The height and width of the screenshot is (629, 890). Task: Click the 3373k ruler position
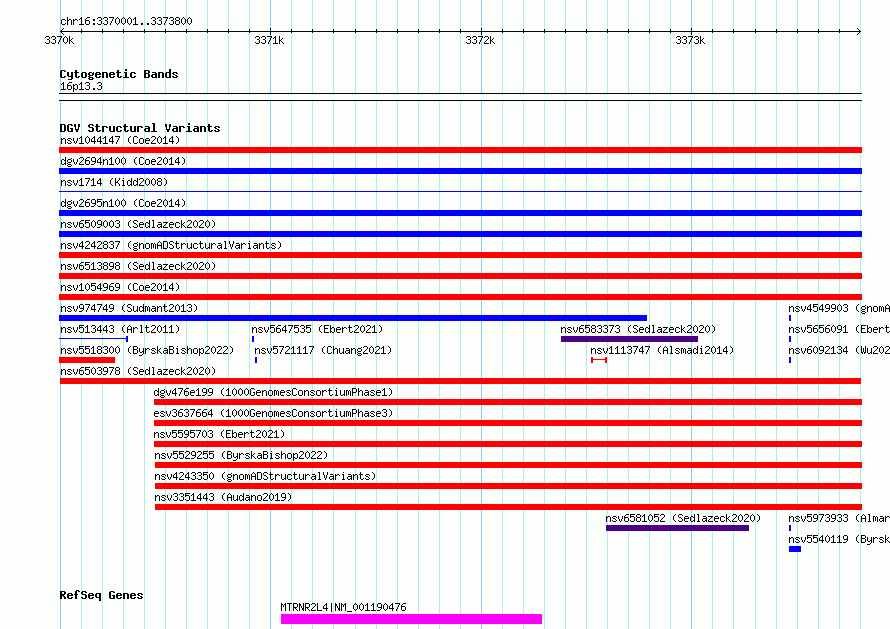pyautogui.click(x=690, y=40)
